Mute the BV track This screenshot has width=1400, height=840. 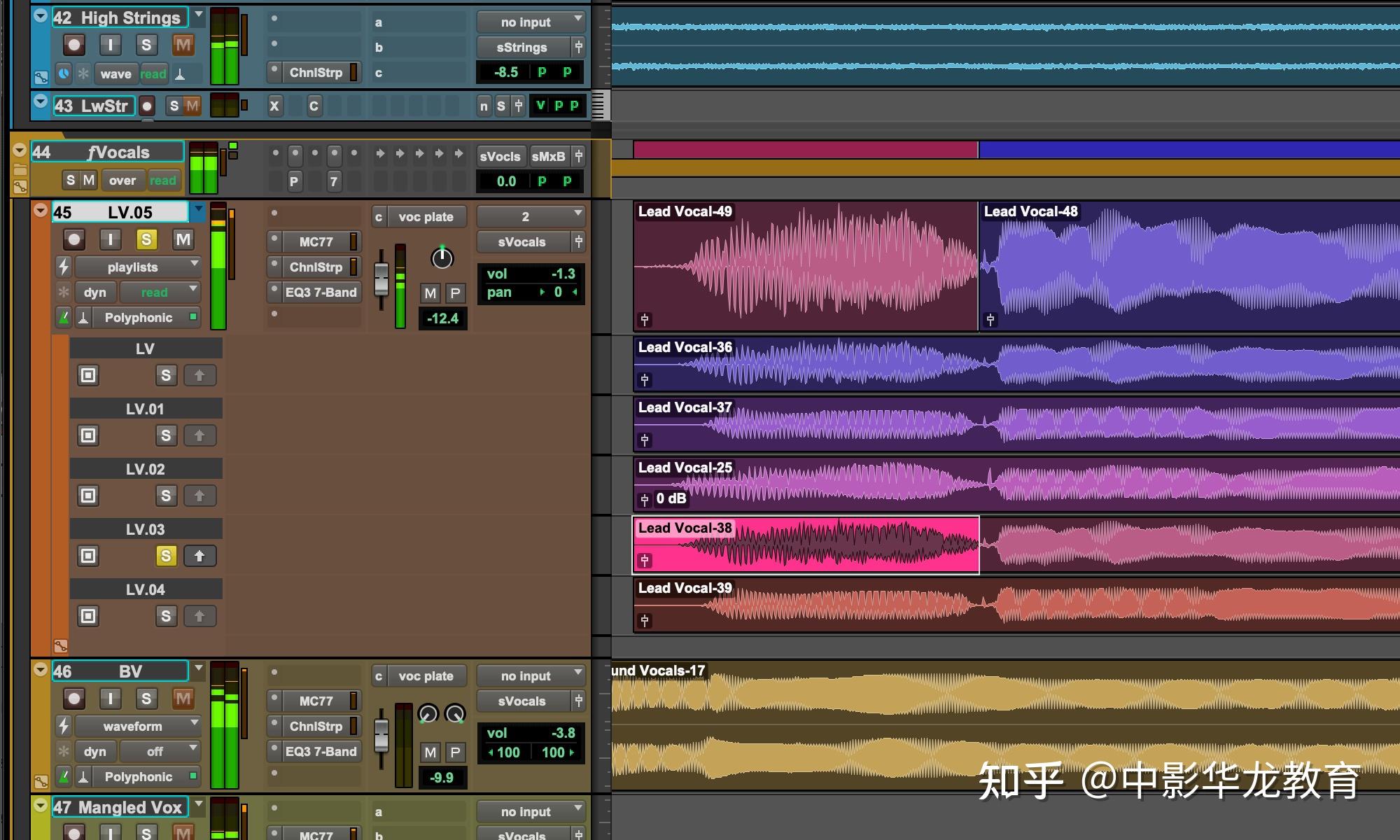(x=183, y=699)
